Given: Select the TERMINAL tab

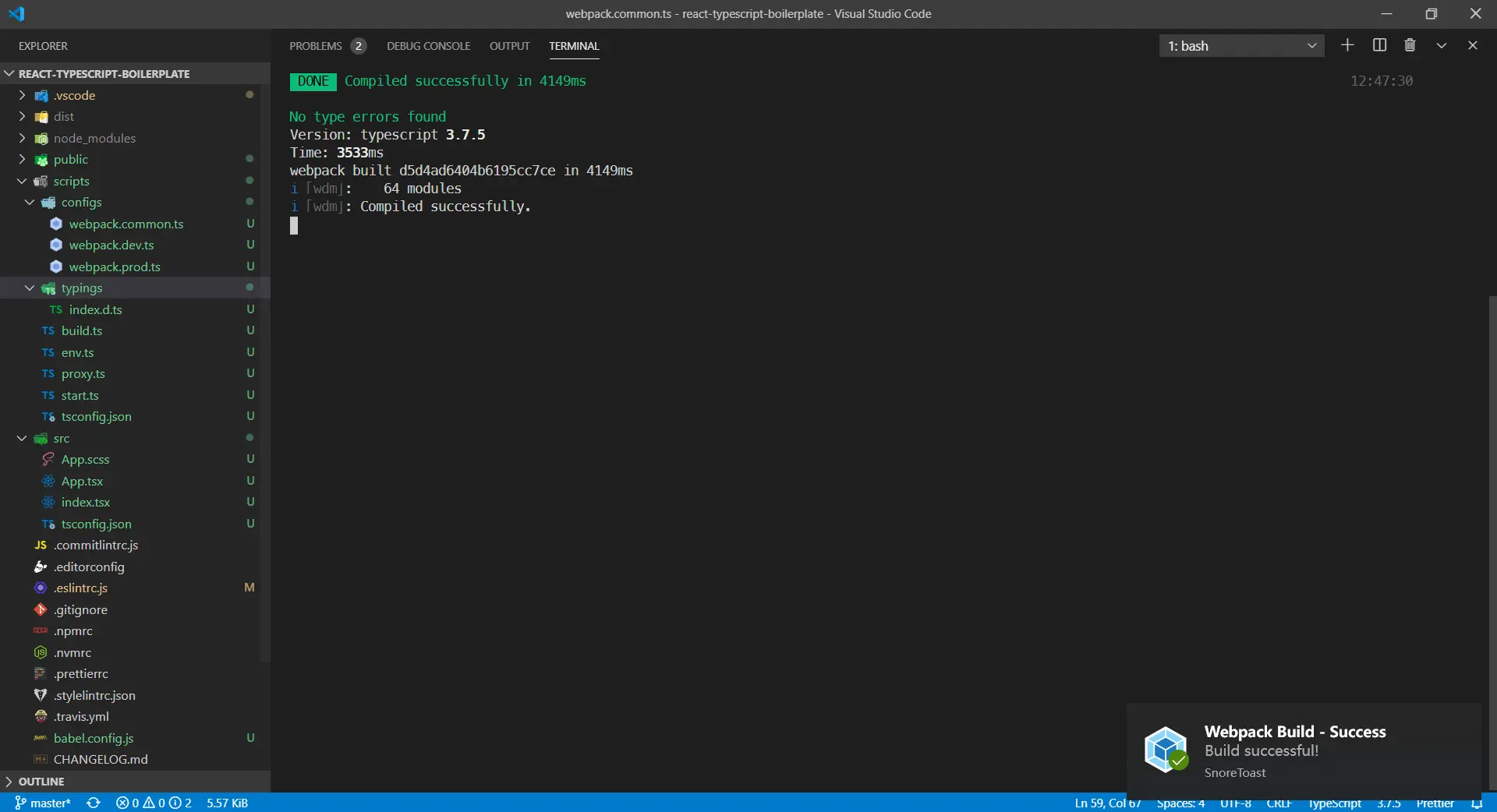Looking at the screenshot, I should (574, 46).
